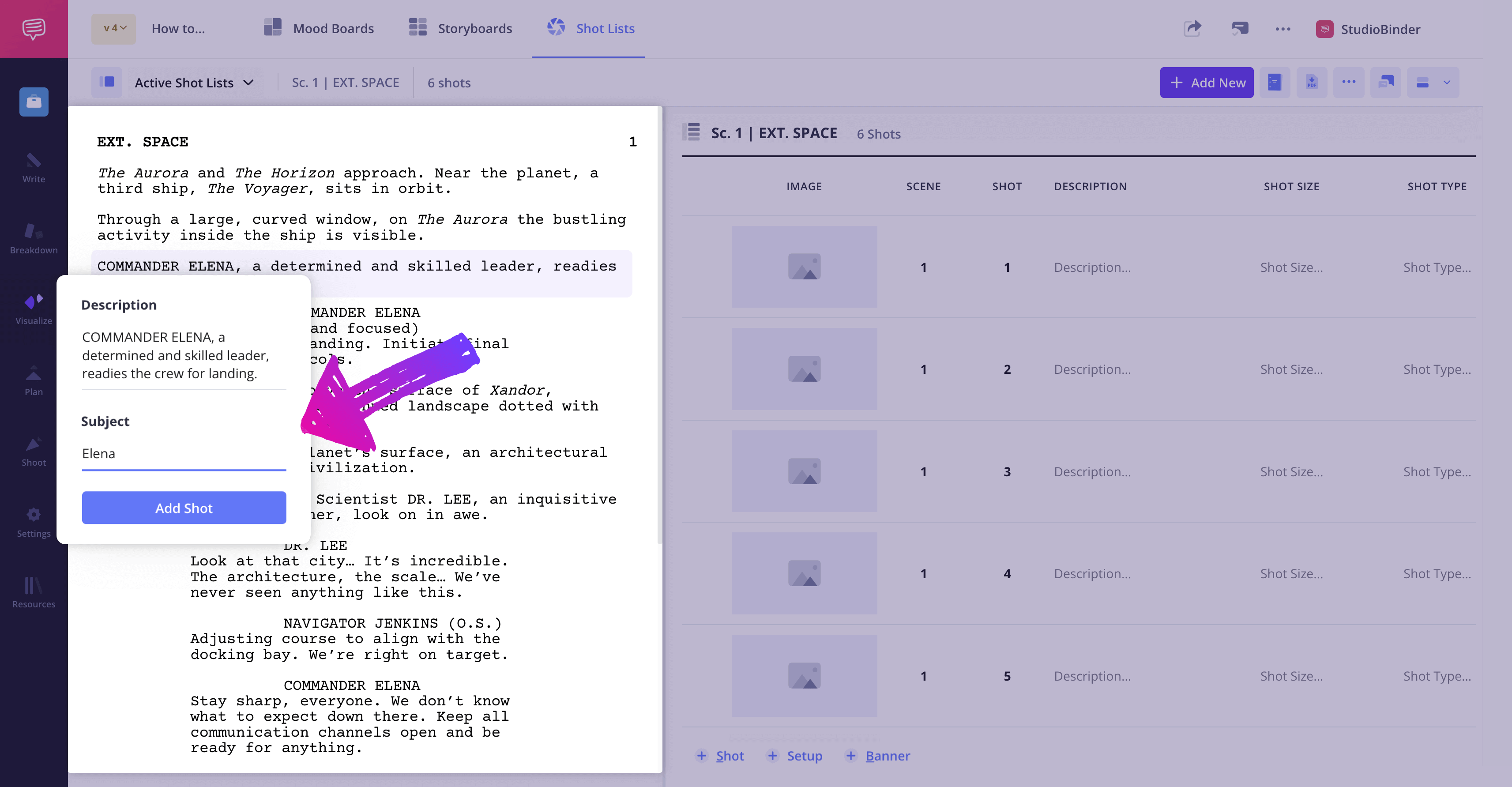Expand the Active Shot Lists dropdown
Screen dimensions: 1512x787
coord(194,83)
